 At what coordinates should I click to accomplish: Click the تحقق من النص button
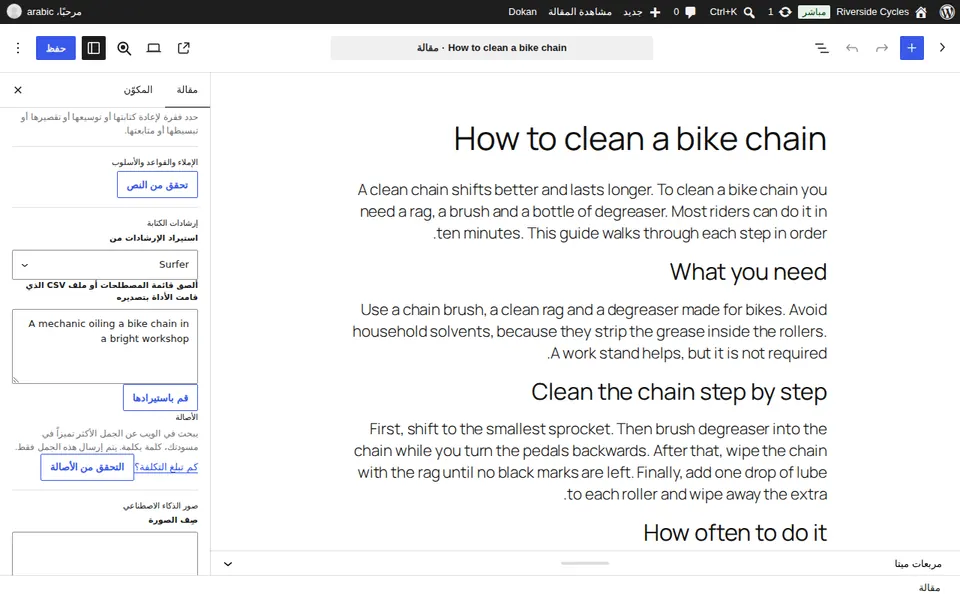point(157,185)
